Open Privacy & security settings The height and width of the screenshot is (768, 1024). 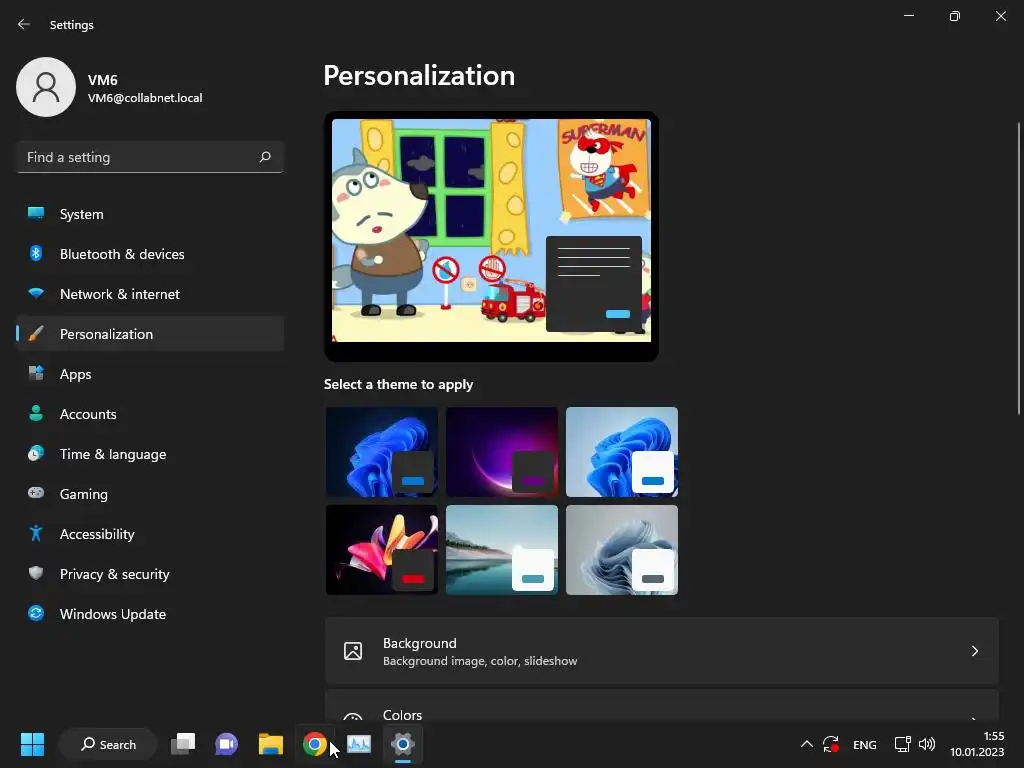(x=150, y=573)
